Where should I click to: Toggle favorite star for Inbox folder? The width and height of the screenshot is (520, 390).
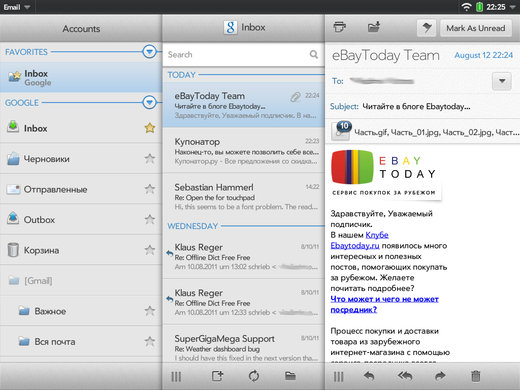coord(150,128)
